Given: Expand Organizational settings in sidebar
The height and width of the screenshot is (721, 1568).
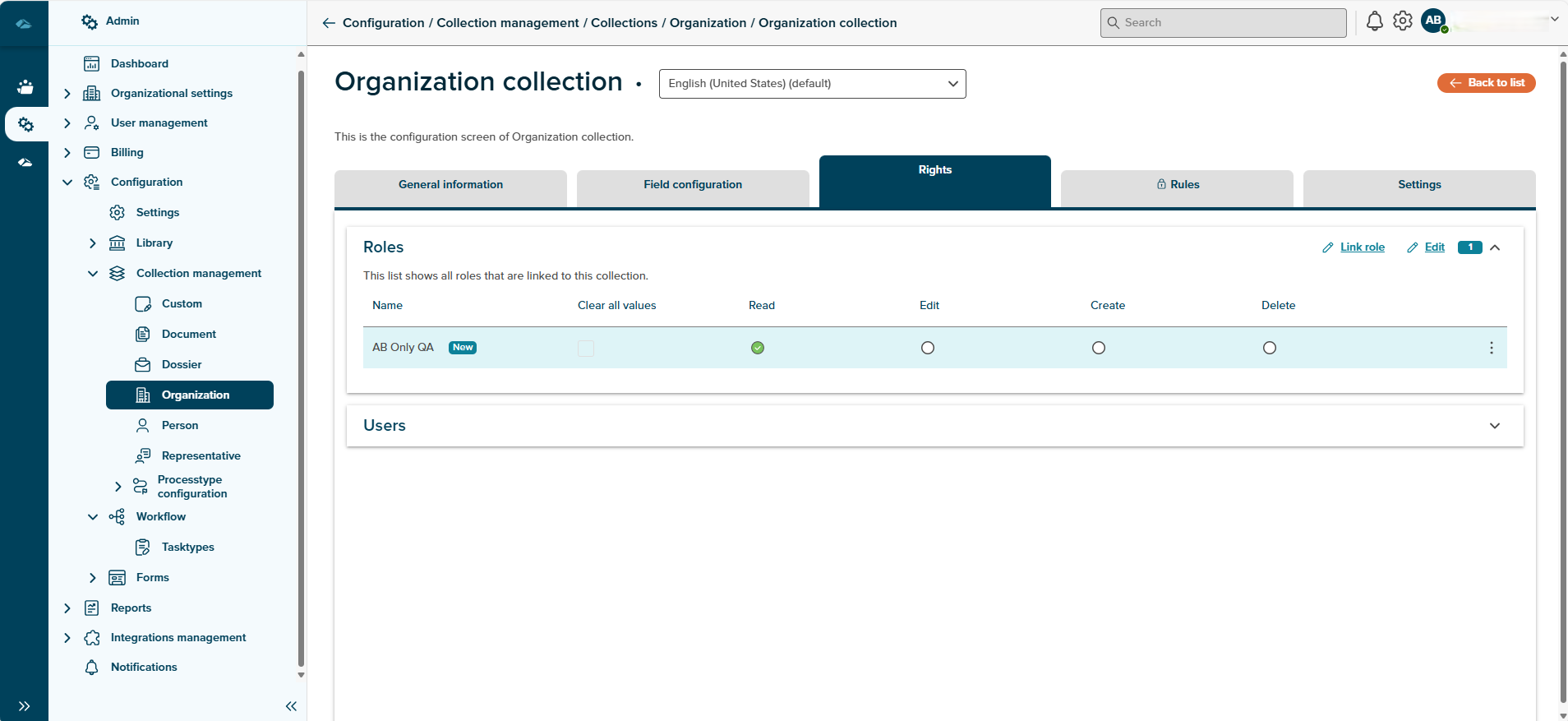Looking at the screenshot, I should coord(67,94).
